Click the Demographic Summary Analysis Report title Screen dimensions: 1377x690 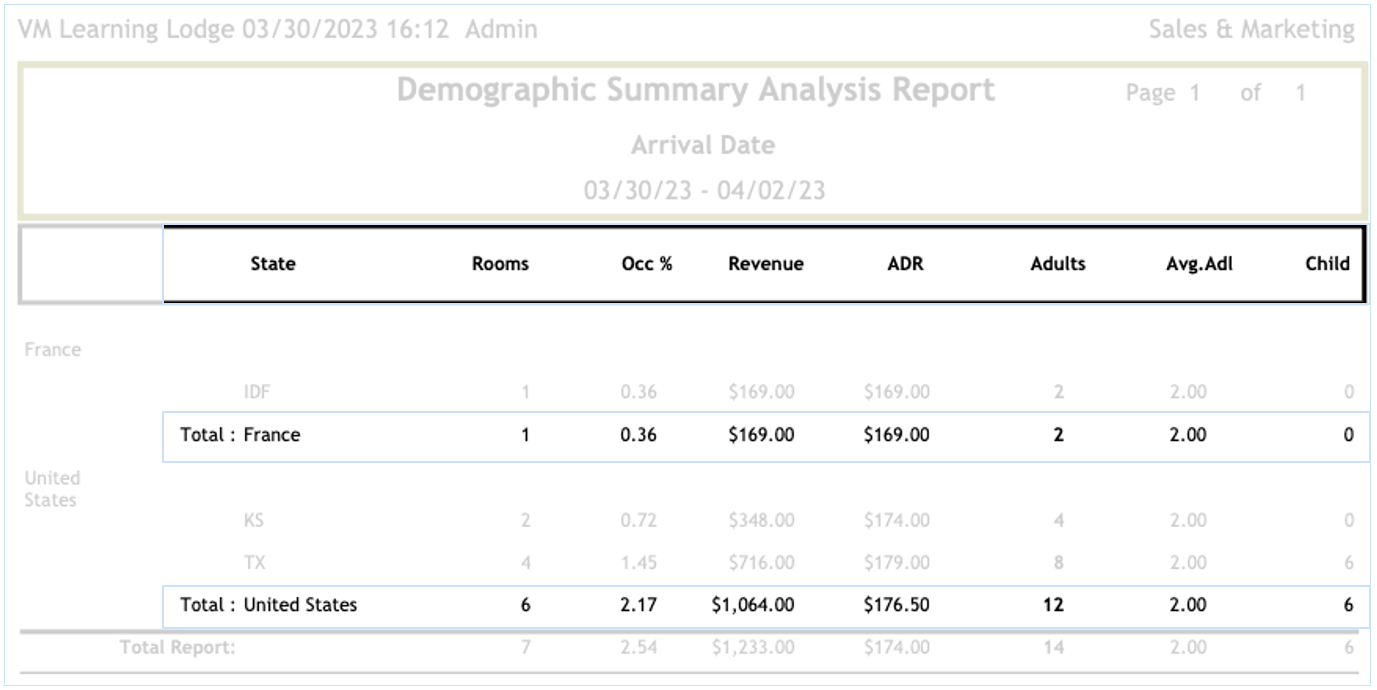click(x=696, y=90)
